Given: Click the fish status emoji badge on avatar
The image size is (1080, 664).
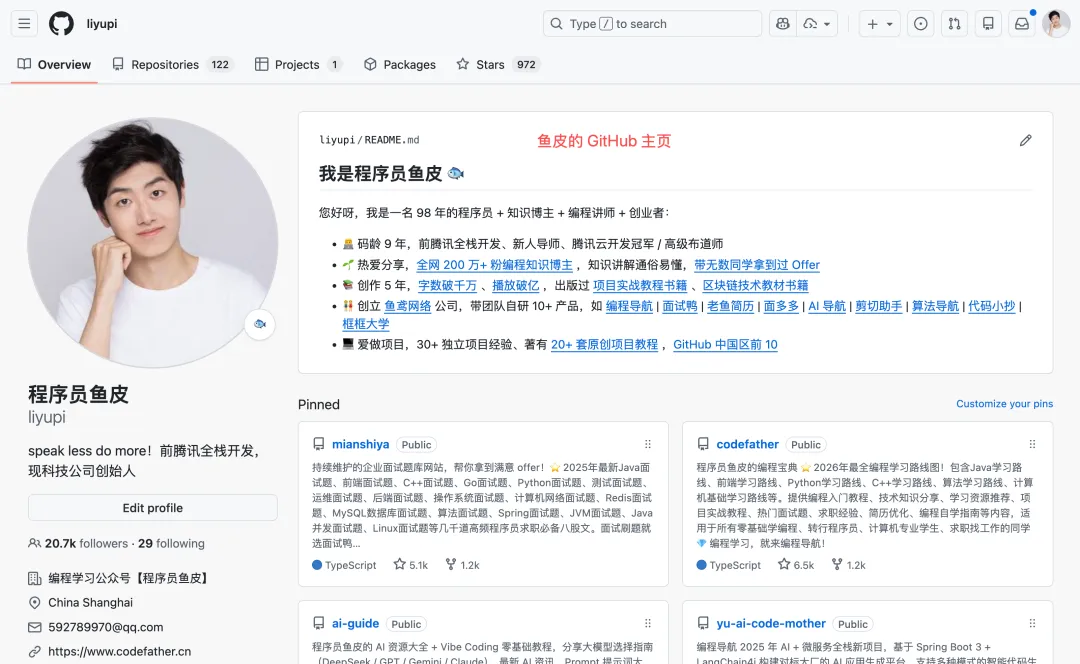Looking at the screenshot, I should tap(260, 324).
